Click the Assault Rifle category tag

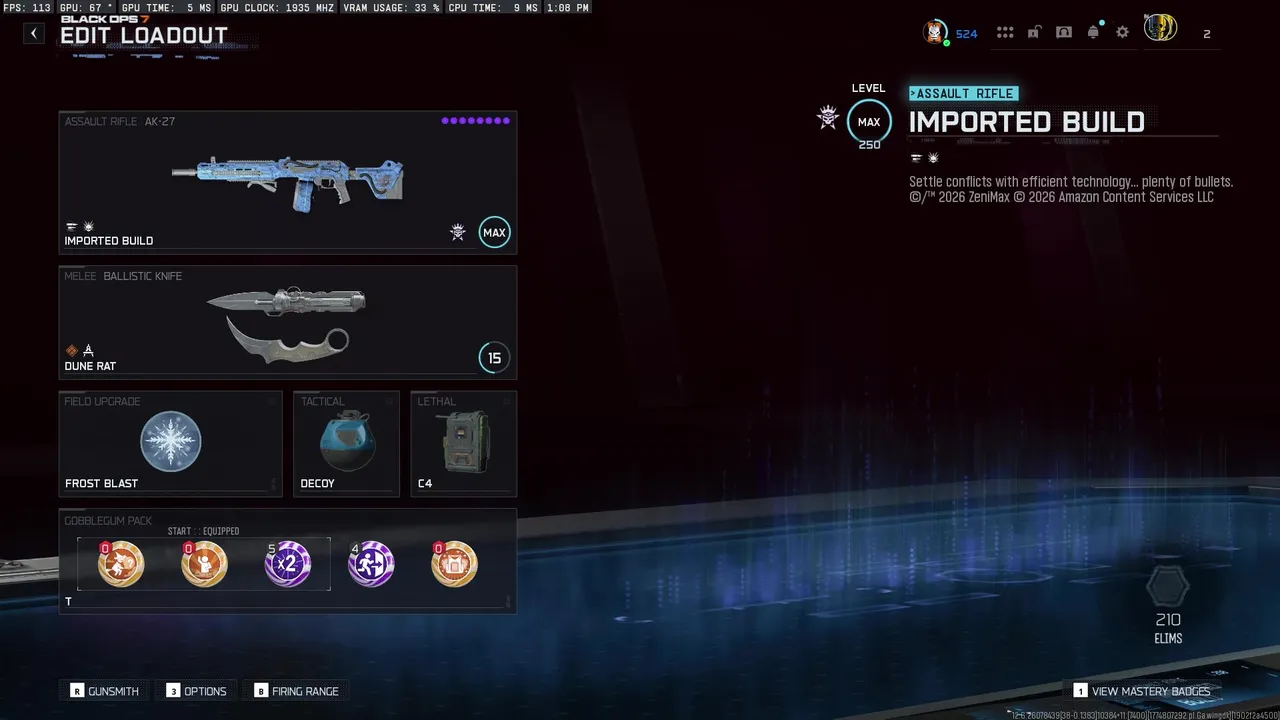964,94
